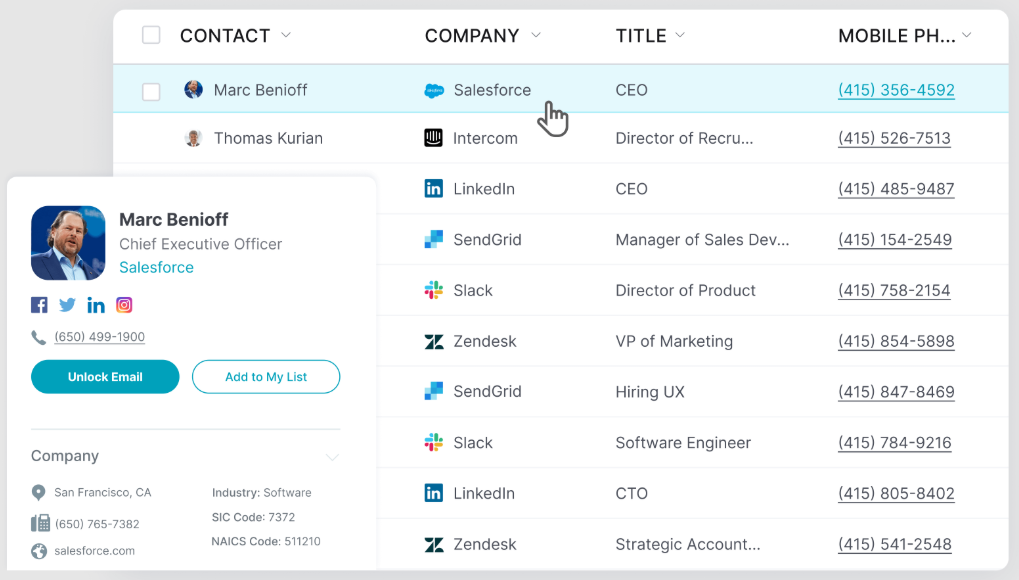Viewport: 1019px width, 580px height.
Task: Click mobile number (415) 485-9487
Action: click(x=896, y=189)
